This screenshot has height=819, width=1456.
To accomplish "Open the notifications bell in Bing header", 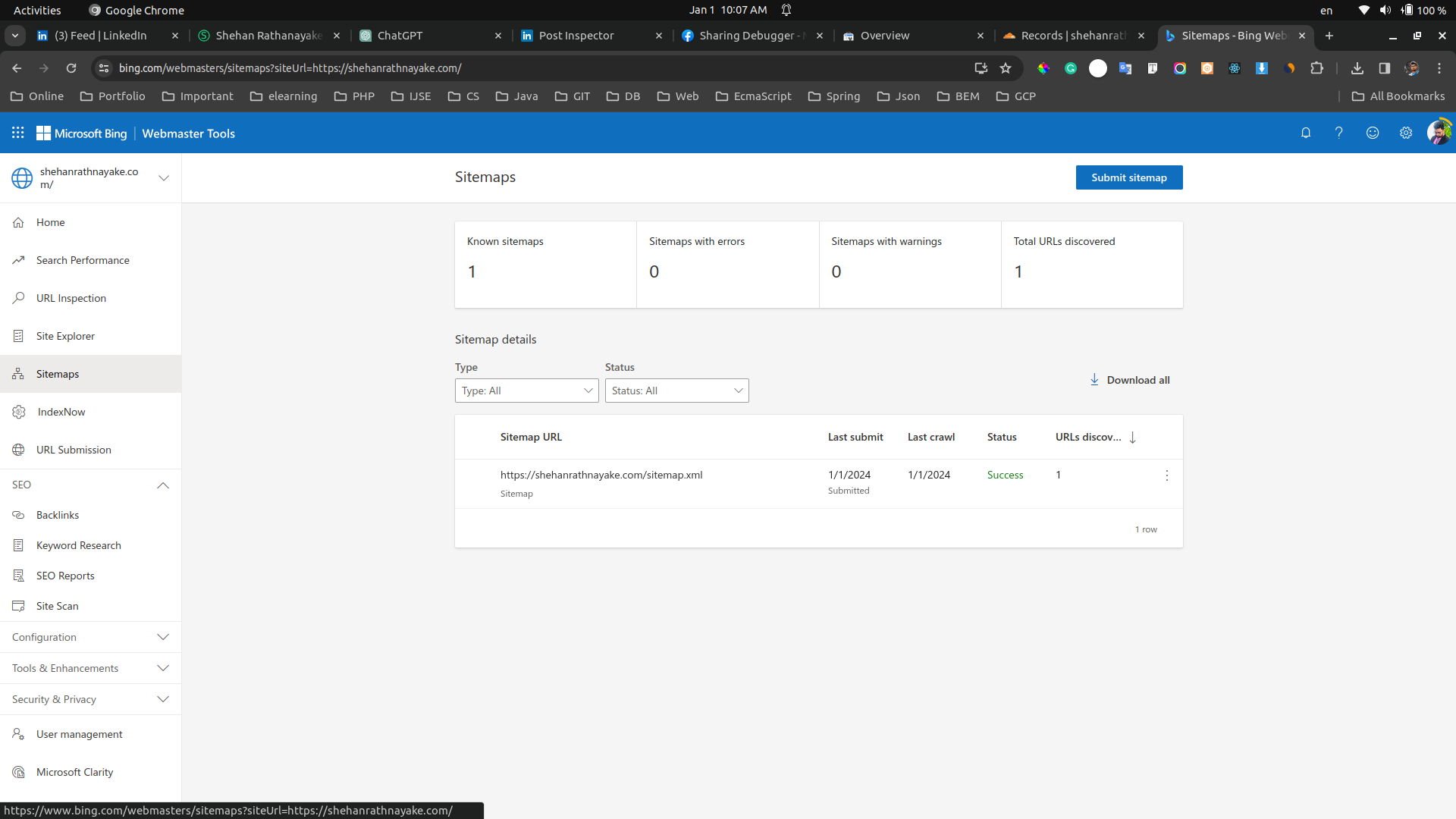I will [x=1306, y=133].
